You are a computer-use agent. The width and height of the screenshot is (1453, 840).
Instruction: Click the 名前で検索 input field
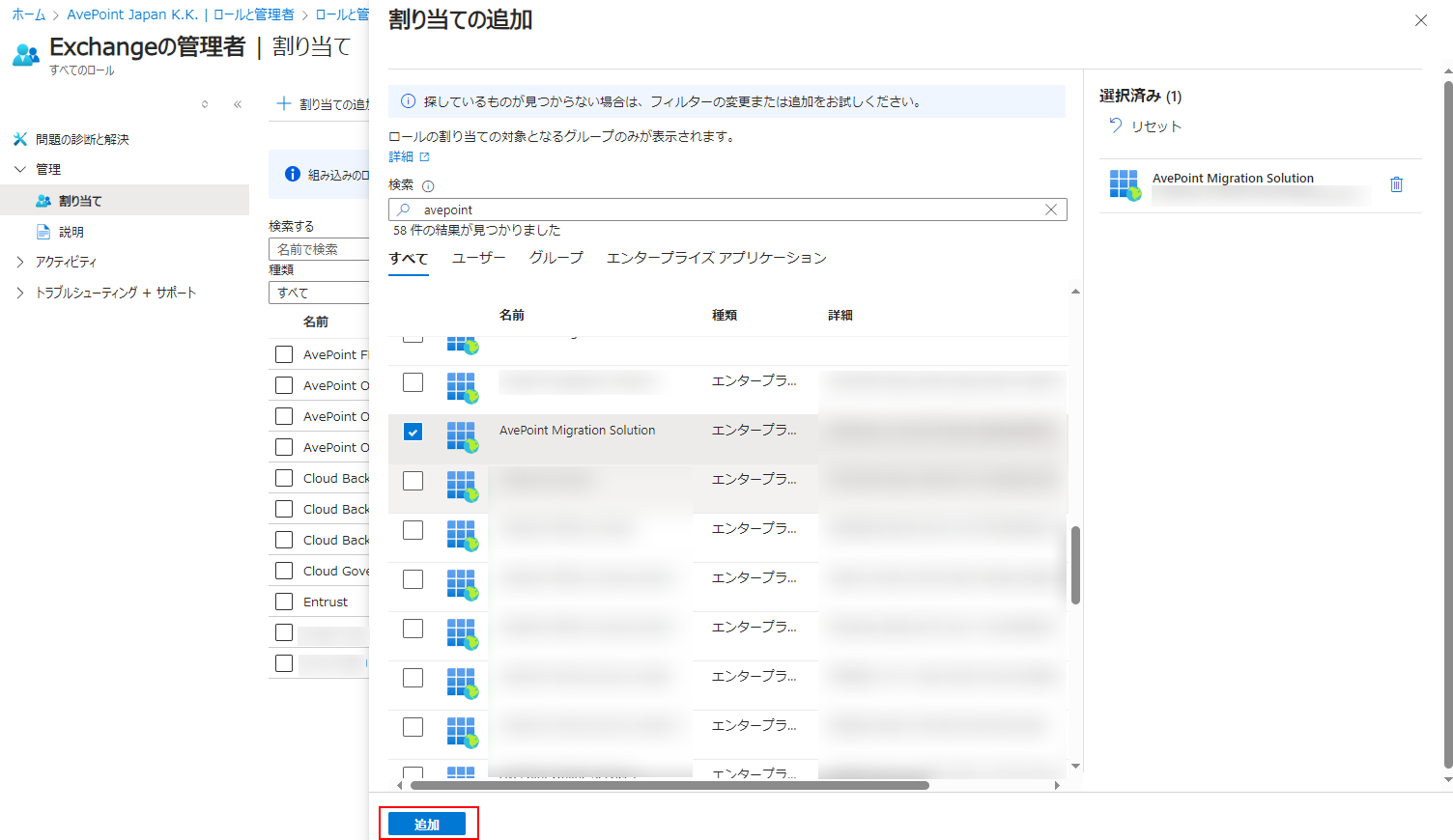(319, 249)
